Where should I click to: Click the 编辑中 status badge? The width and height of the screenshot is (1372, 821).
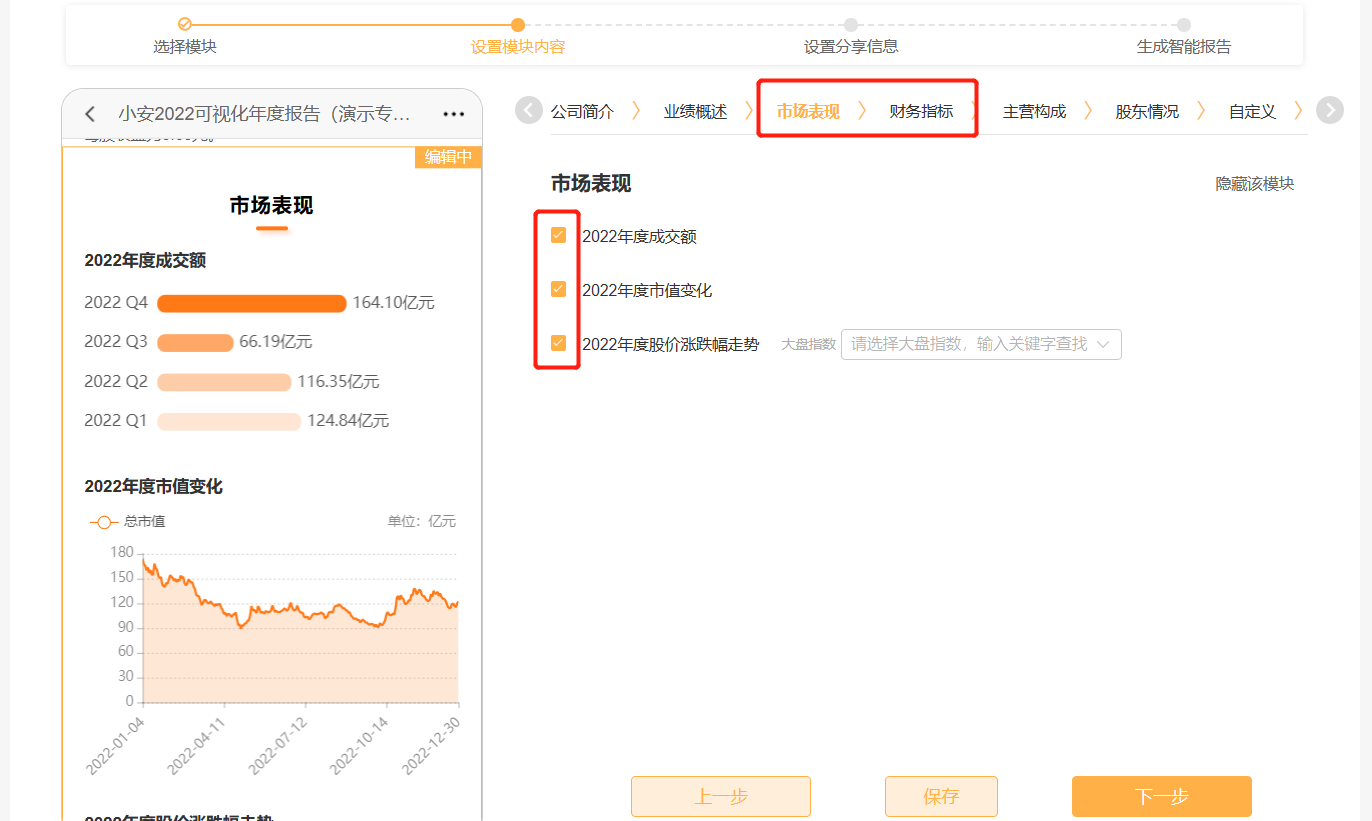pos(448,157)
